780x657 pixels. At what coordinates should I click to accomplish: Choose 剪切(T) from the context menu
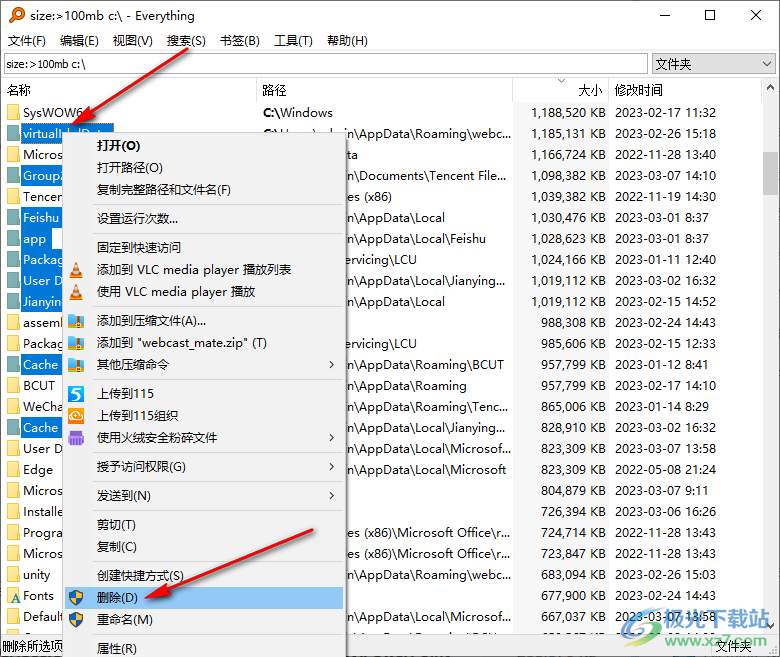click(x=204, y=525)
